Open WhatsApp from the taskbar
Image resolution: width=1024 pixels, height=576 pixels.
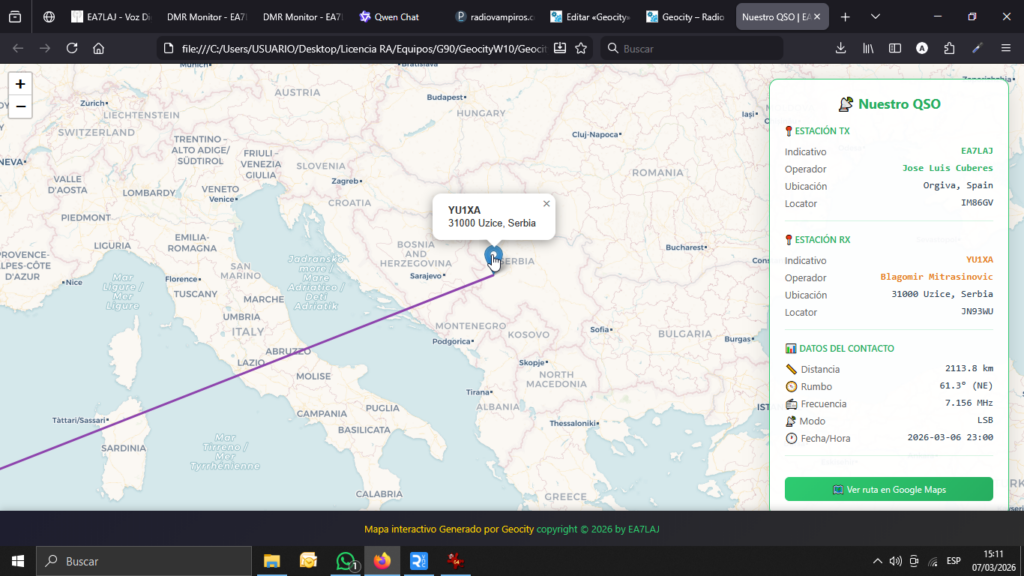346,561
